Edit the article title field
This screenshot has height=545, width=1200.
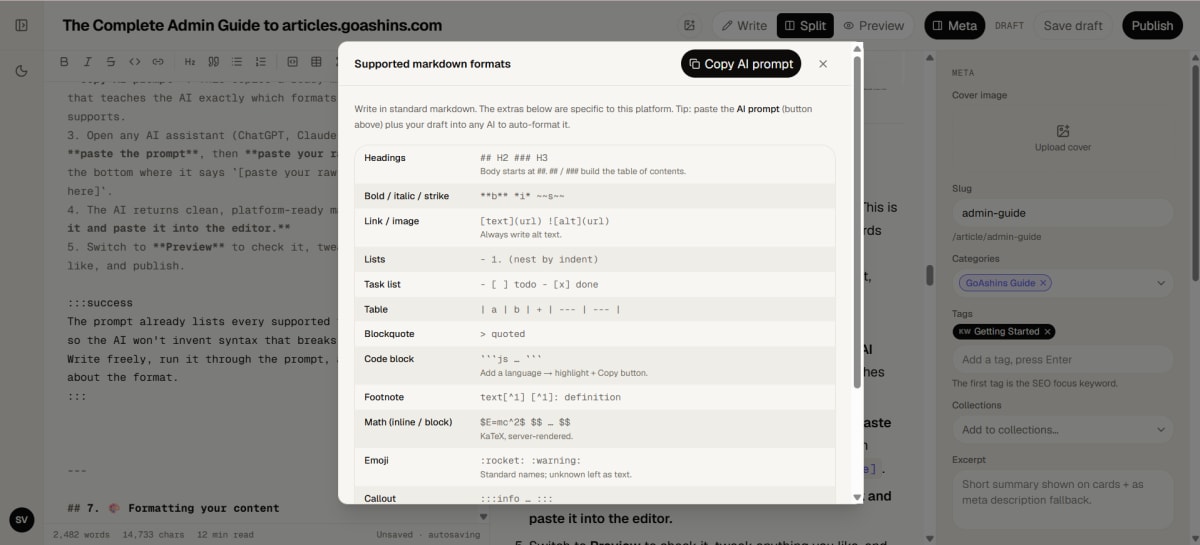[x=252, y=25]
